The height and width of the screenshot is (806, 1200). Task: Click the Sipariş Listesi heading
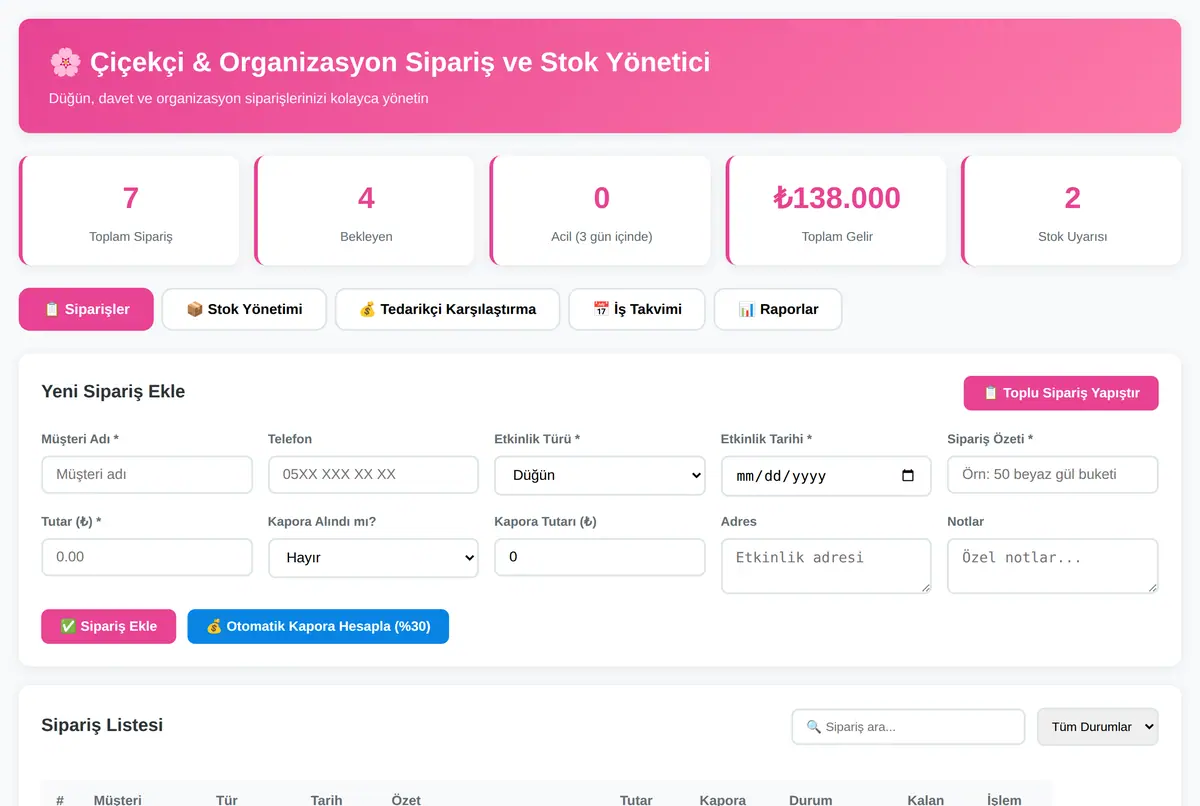(x=102, y=725)
